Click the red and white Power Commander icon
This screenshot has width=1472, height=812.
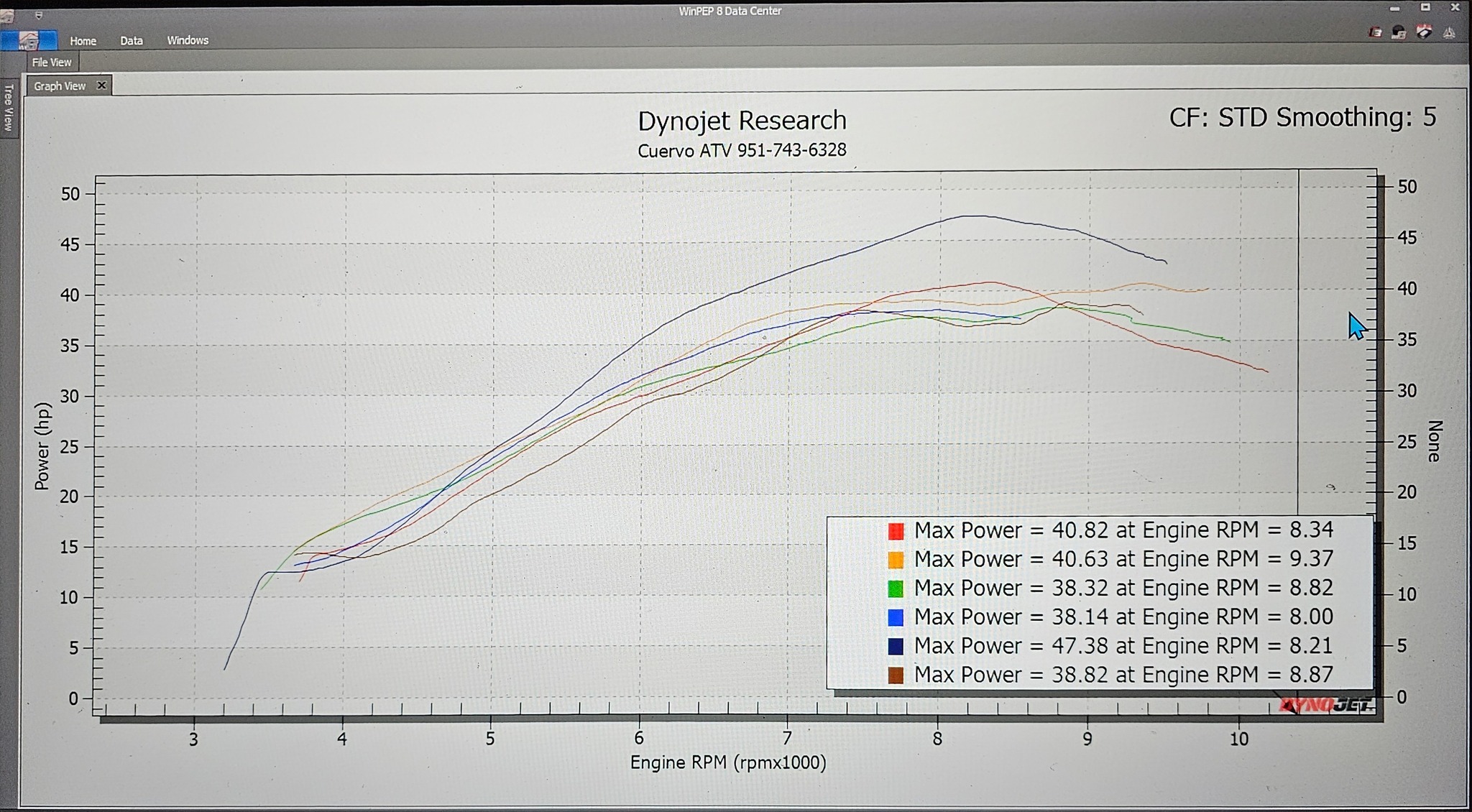pyautogui.click(x=1424, y=32)
